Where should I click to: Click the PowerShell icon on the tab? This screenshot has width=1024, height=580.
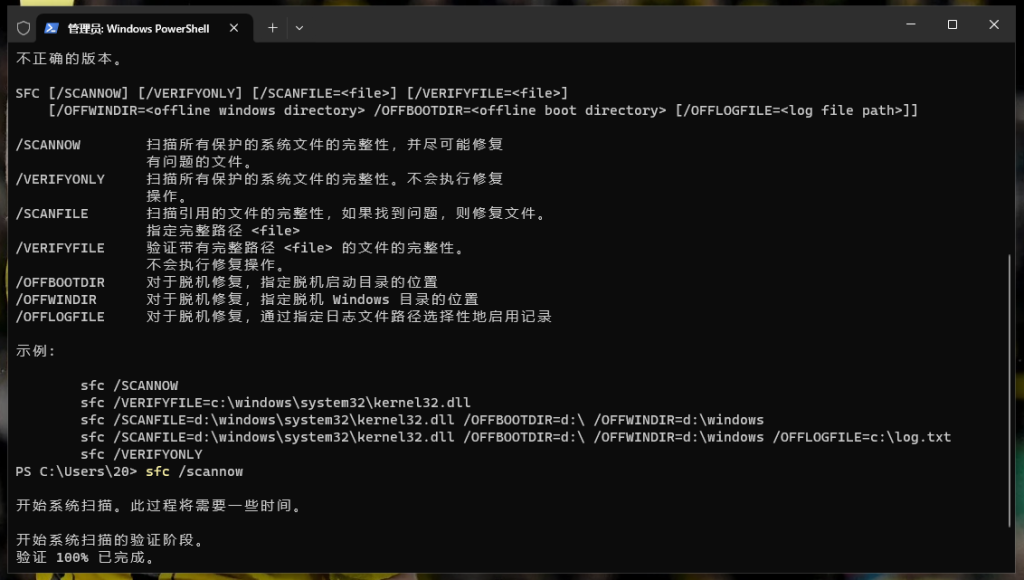click(52, 28)
